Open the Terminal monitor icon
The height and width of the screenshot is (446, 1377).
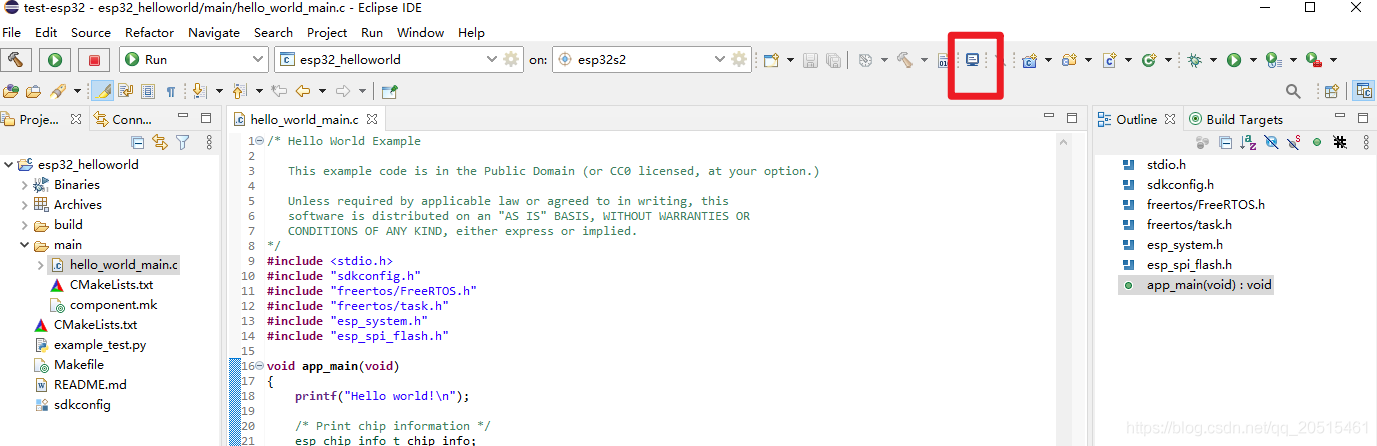(972, 59)
